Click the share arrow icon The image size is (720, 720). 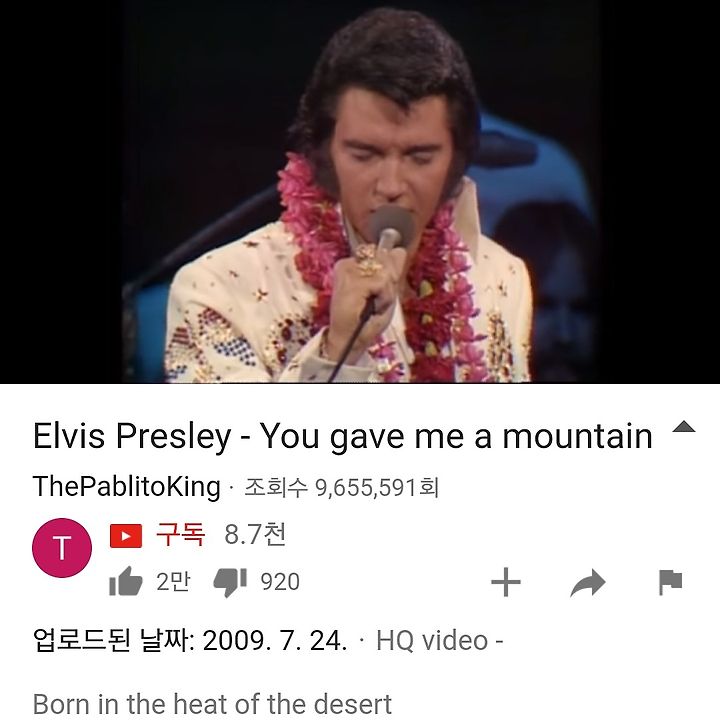pos(588,583)
